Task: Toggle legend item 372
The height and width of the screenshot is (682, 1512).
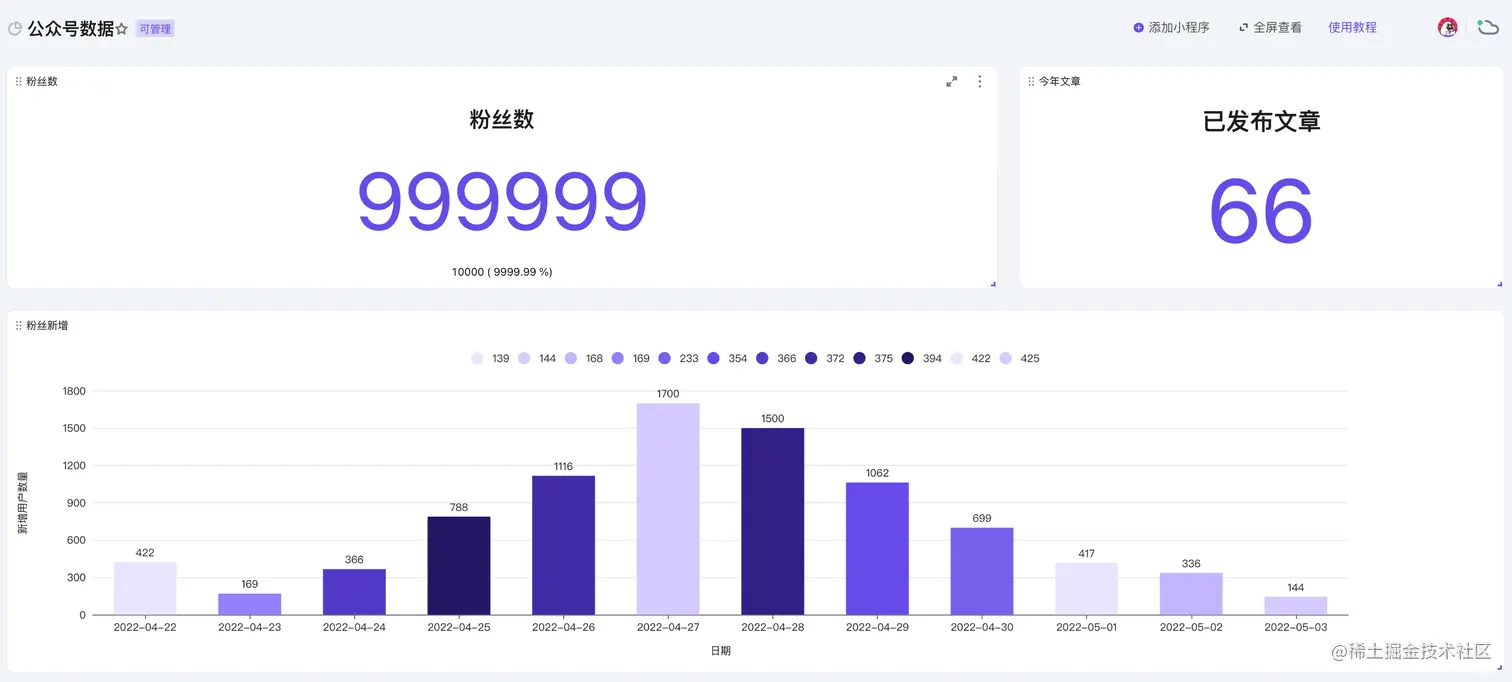Action: coord(824,358)
